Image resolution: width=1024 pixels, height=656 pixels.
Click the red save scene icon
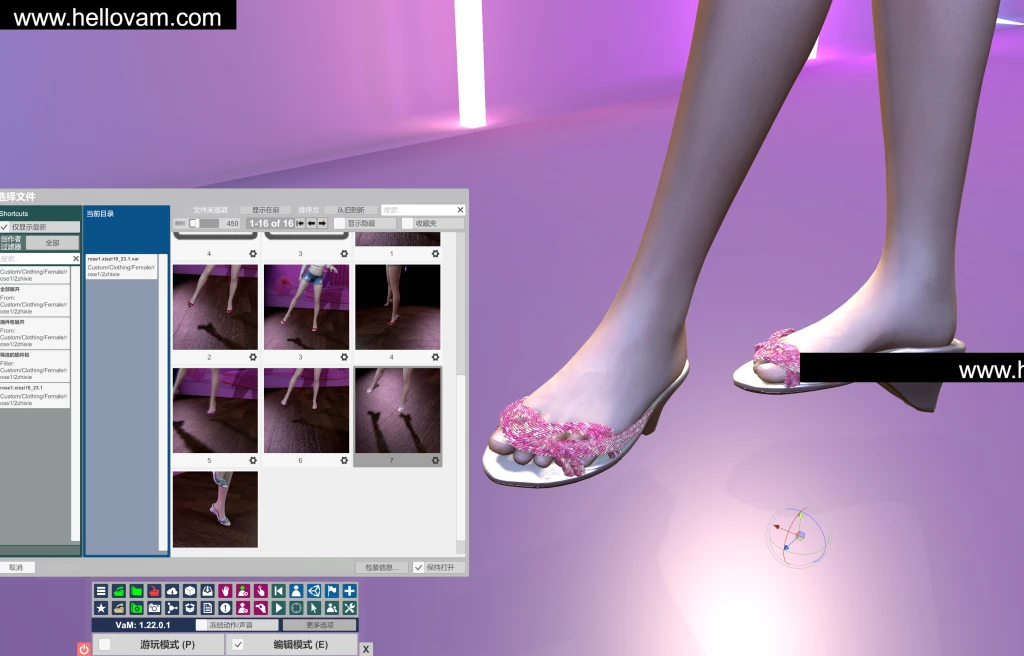coord(153,591)
